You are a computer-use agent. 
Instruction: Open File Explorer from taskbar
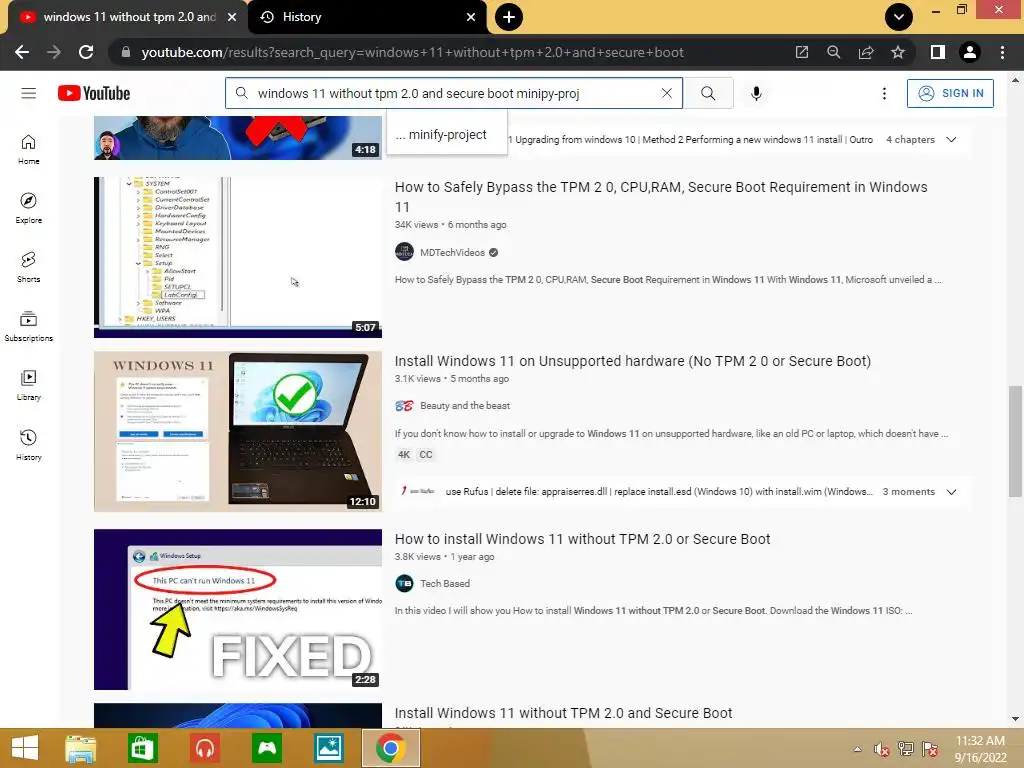pyautogui.click(x=80, y=748)
